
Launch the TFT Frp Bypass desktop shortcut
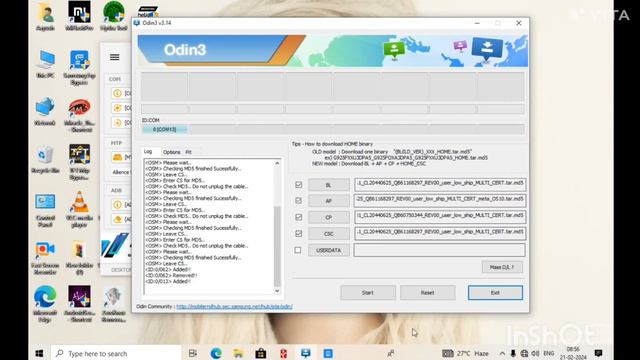pos(79,162)
